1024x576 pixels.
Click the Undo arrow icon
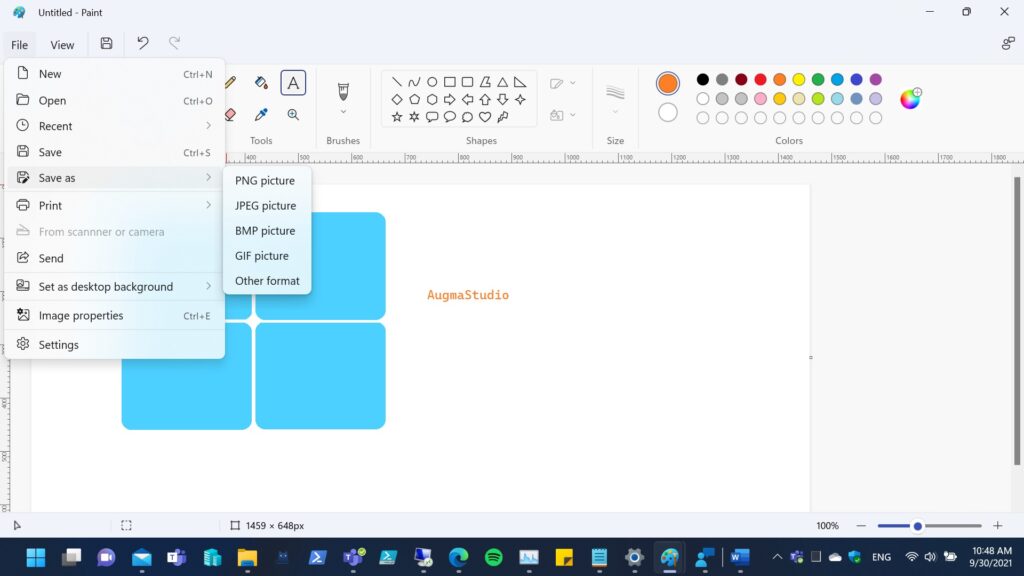pos(143,44)
